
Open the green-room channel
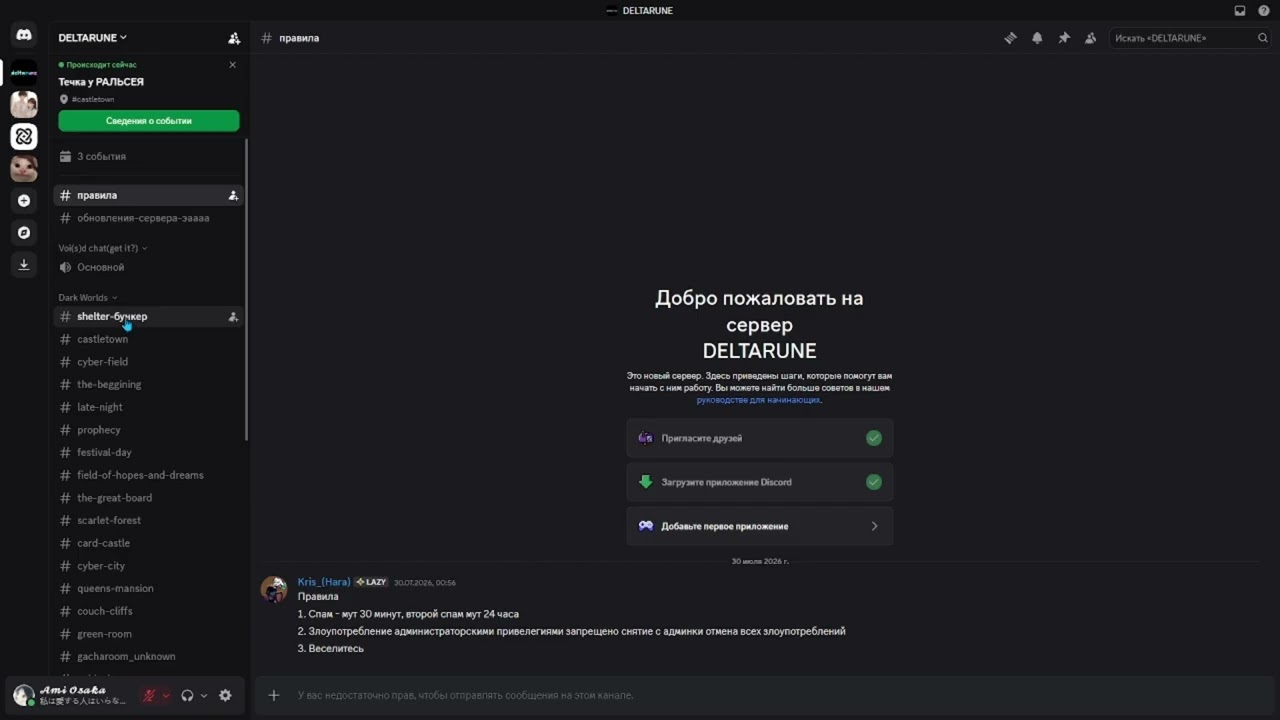(x=149, y=634)
